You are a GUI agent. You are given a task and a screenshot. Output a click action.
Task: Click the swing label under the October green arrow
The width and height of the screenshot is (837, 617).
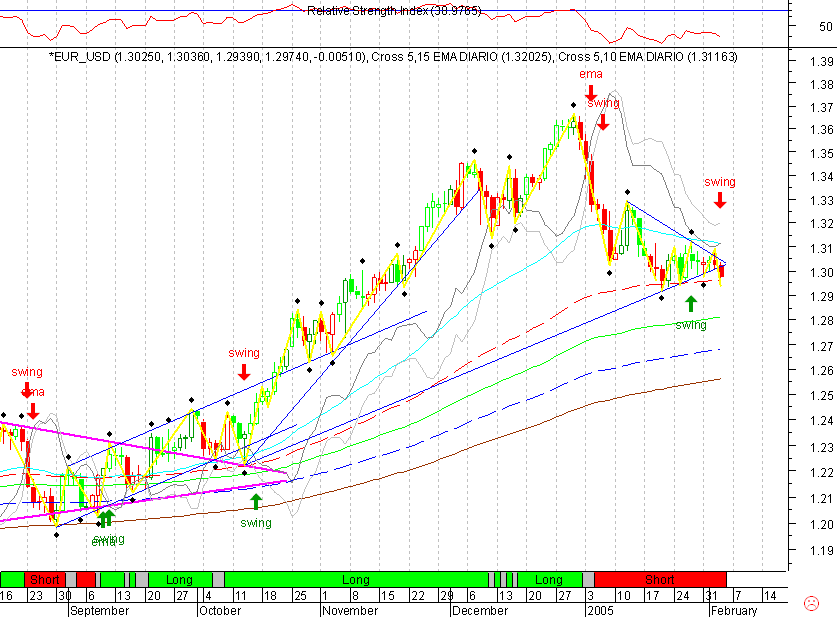(255, 522)
